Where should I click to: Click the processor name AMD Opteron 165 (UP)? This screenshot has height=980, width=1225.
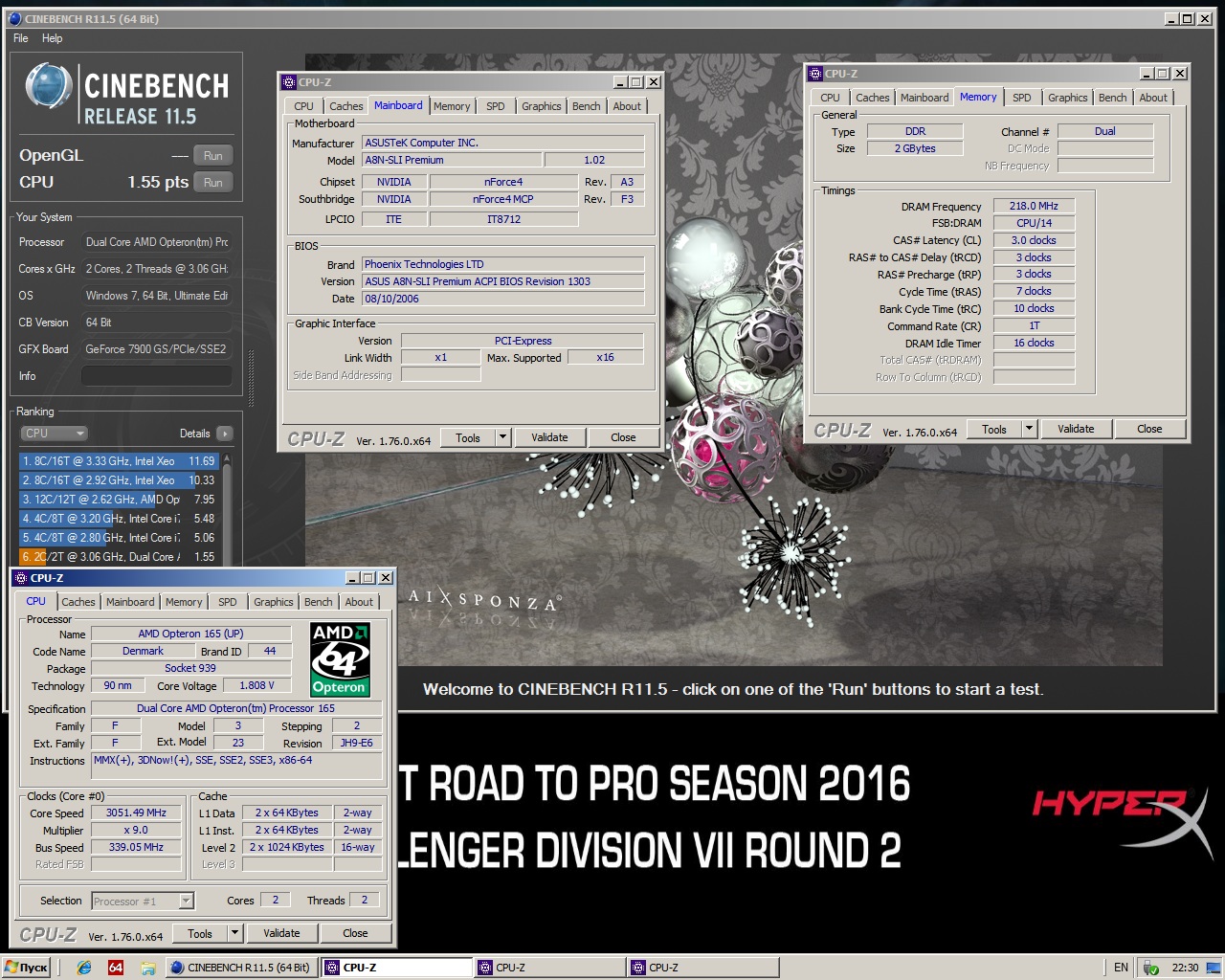coord(191,634)
